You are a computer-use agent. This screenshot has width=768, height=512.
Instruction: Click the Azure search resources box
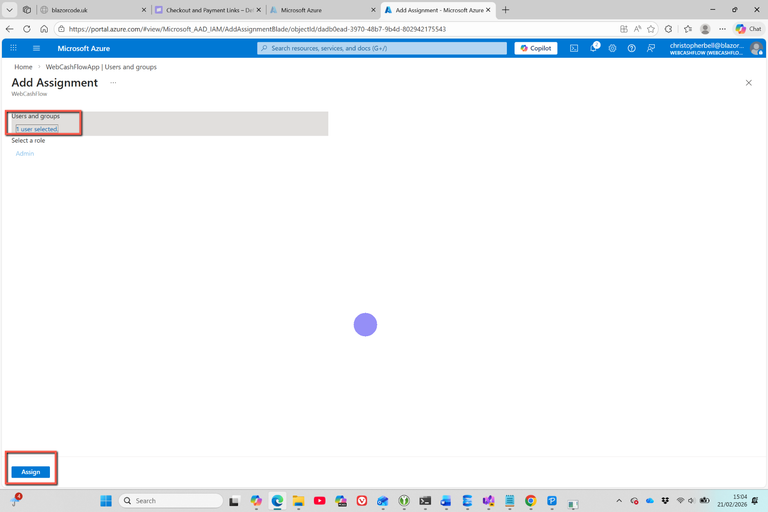click(x=382, y=48)
